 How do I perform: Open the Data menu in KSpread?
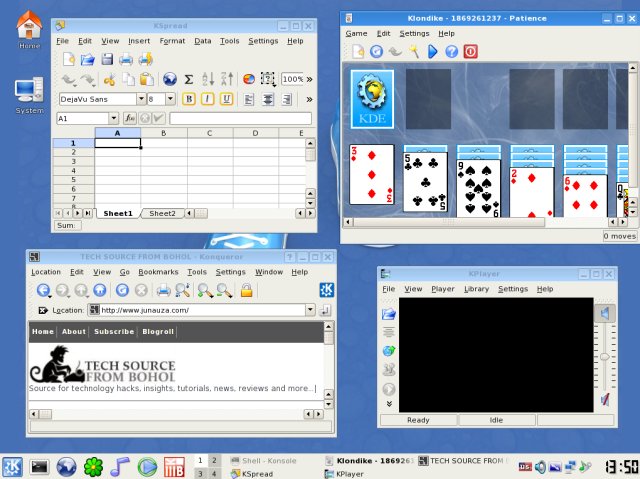(203, 41)
